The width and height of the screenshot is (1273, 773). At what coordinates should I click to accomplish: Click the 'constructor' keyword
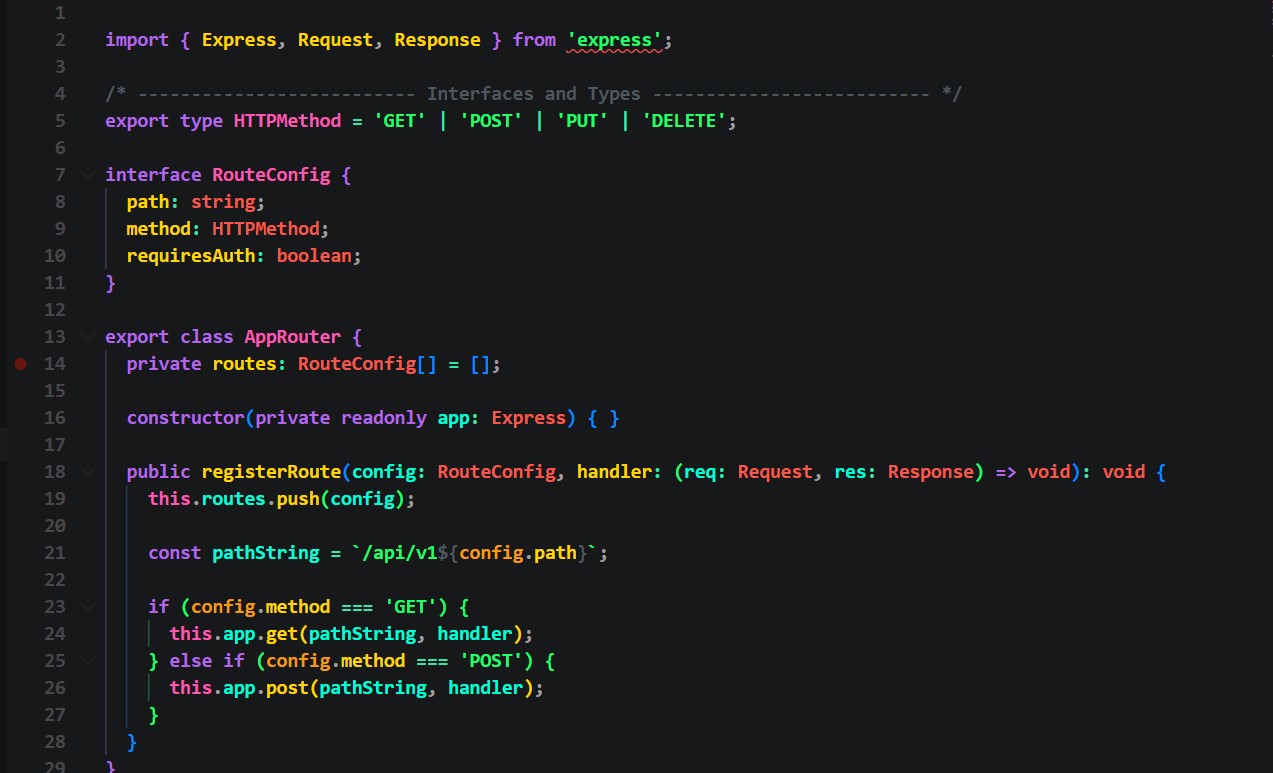[186, 418]
